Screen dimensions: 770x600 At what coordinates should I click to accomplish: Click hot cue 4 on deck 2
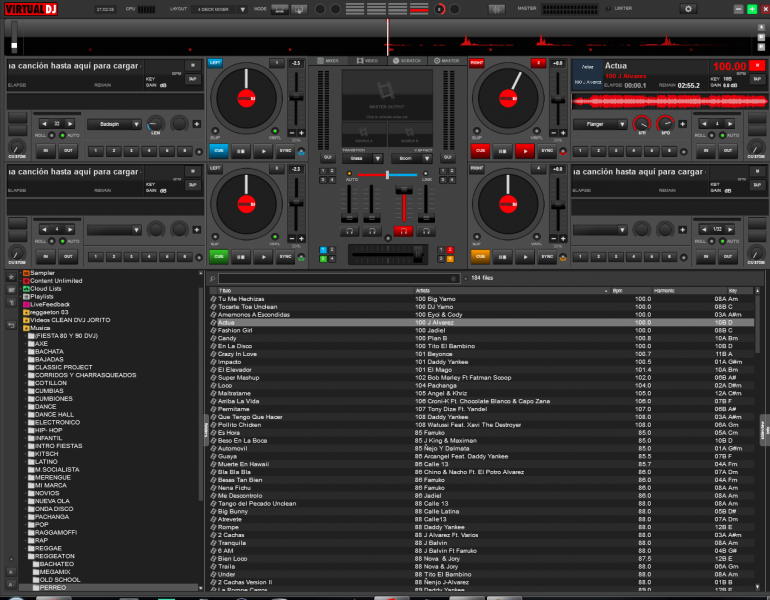point(633,151)
